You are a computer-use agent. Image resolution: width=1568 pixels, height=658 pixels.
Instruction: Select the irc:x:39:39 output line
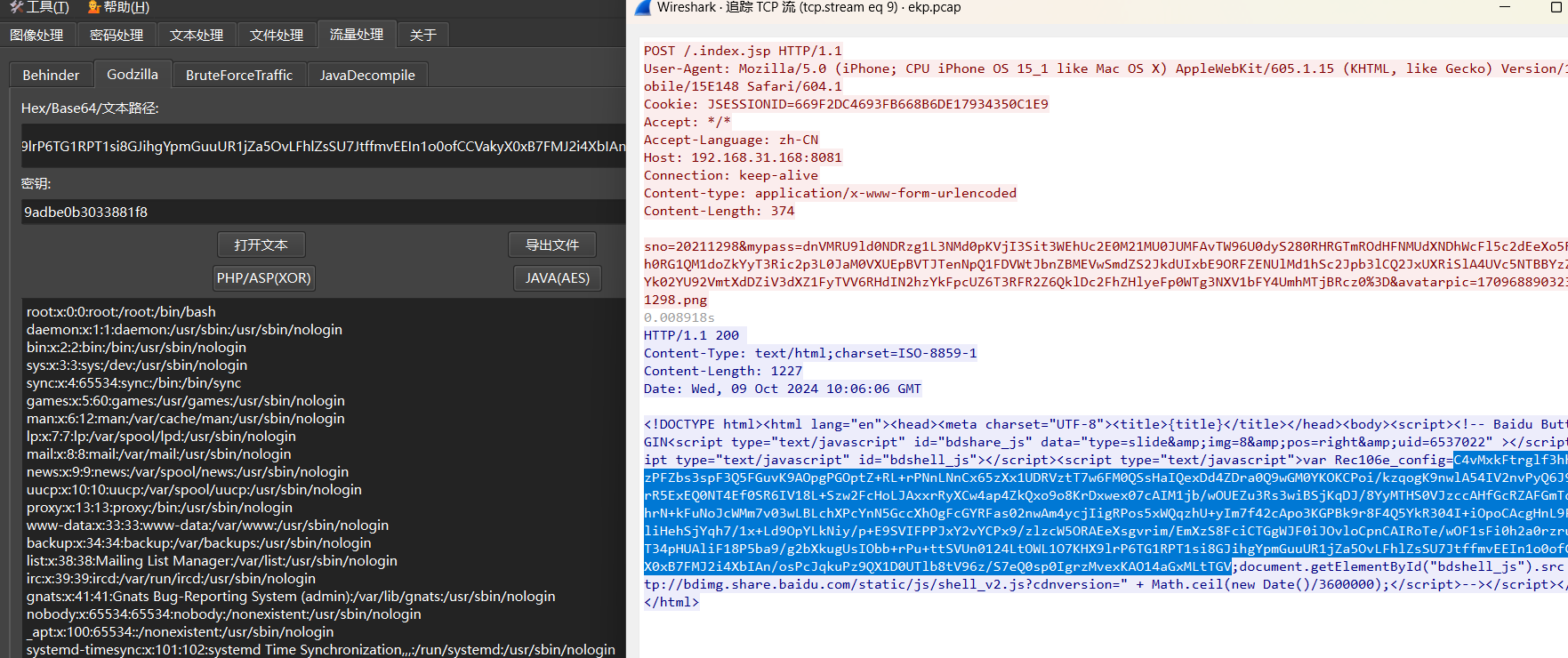click(x=171, y=578)
